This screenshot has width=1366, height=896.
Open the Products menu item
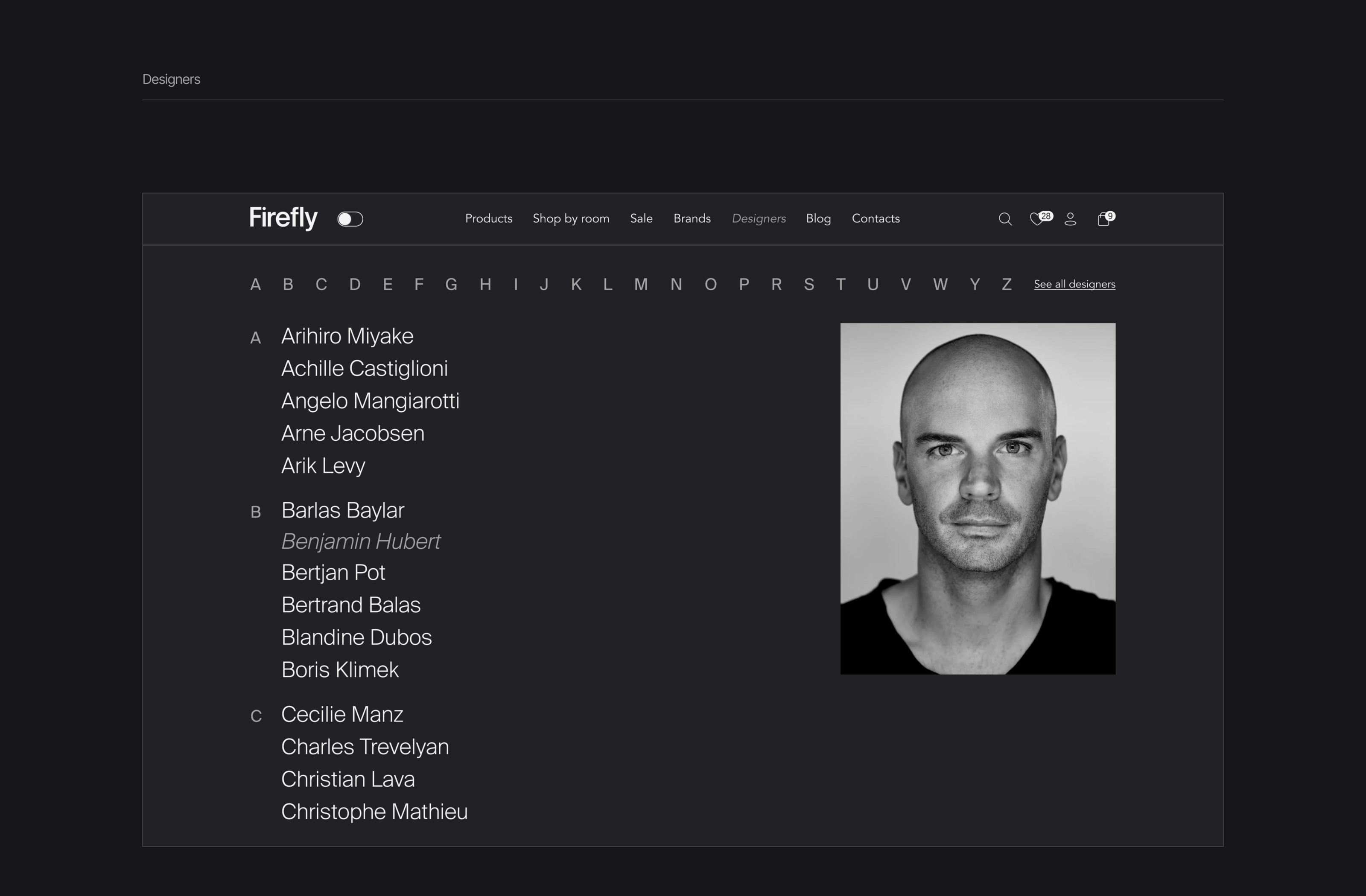pyautogui.click(x=488, y=218)
